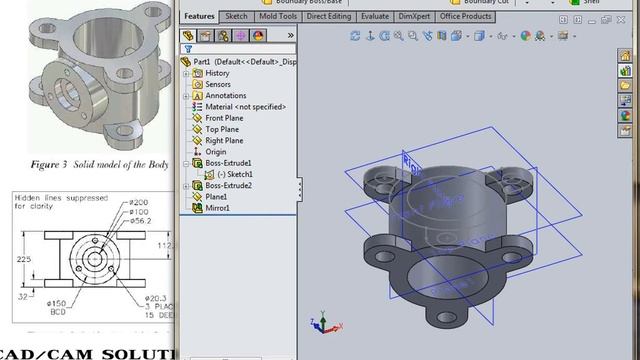Switch to the Features tab
This screenshot has width=640, height=360.
pyautogui.click(x=199, y=16)
